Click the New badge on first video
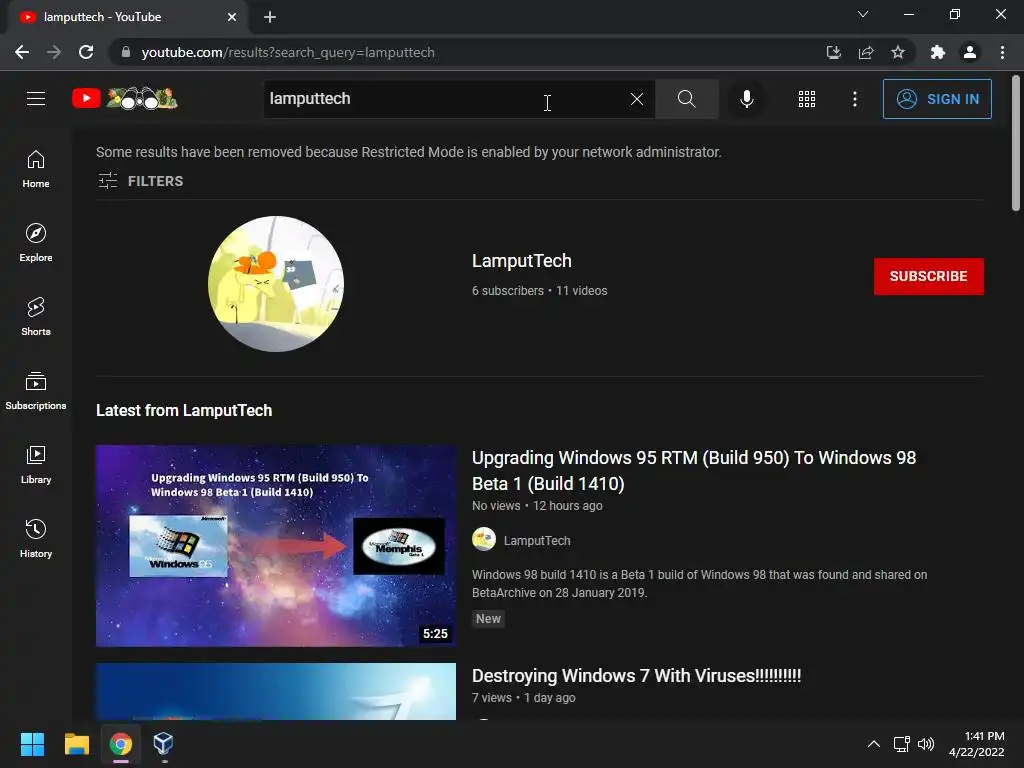 488,618
